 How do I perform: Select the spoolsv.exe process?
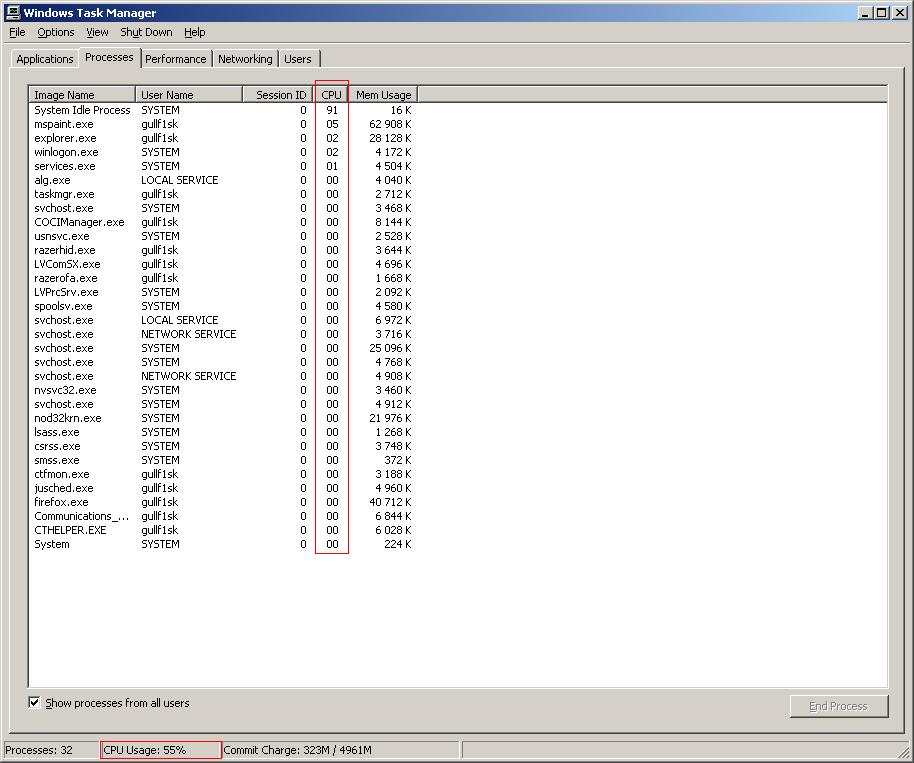point(223,306)
